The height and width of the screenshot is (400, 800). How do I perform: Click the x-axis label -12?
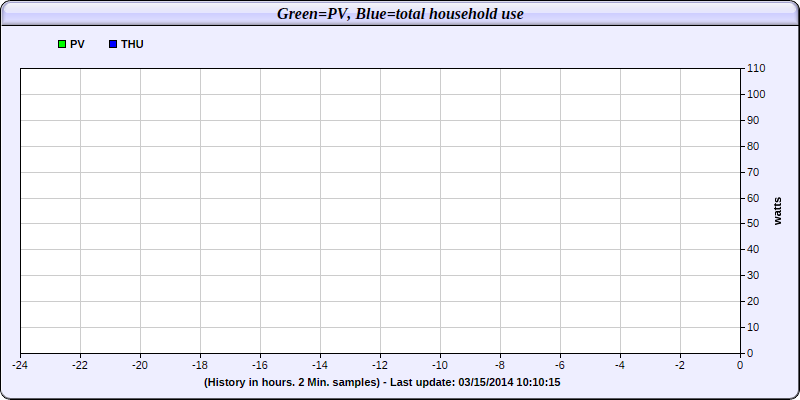[x=380, y=365]
